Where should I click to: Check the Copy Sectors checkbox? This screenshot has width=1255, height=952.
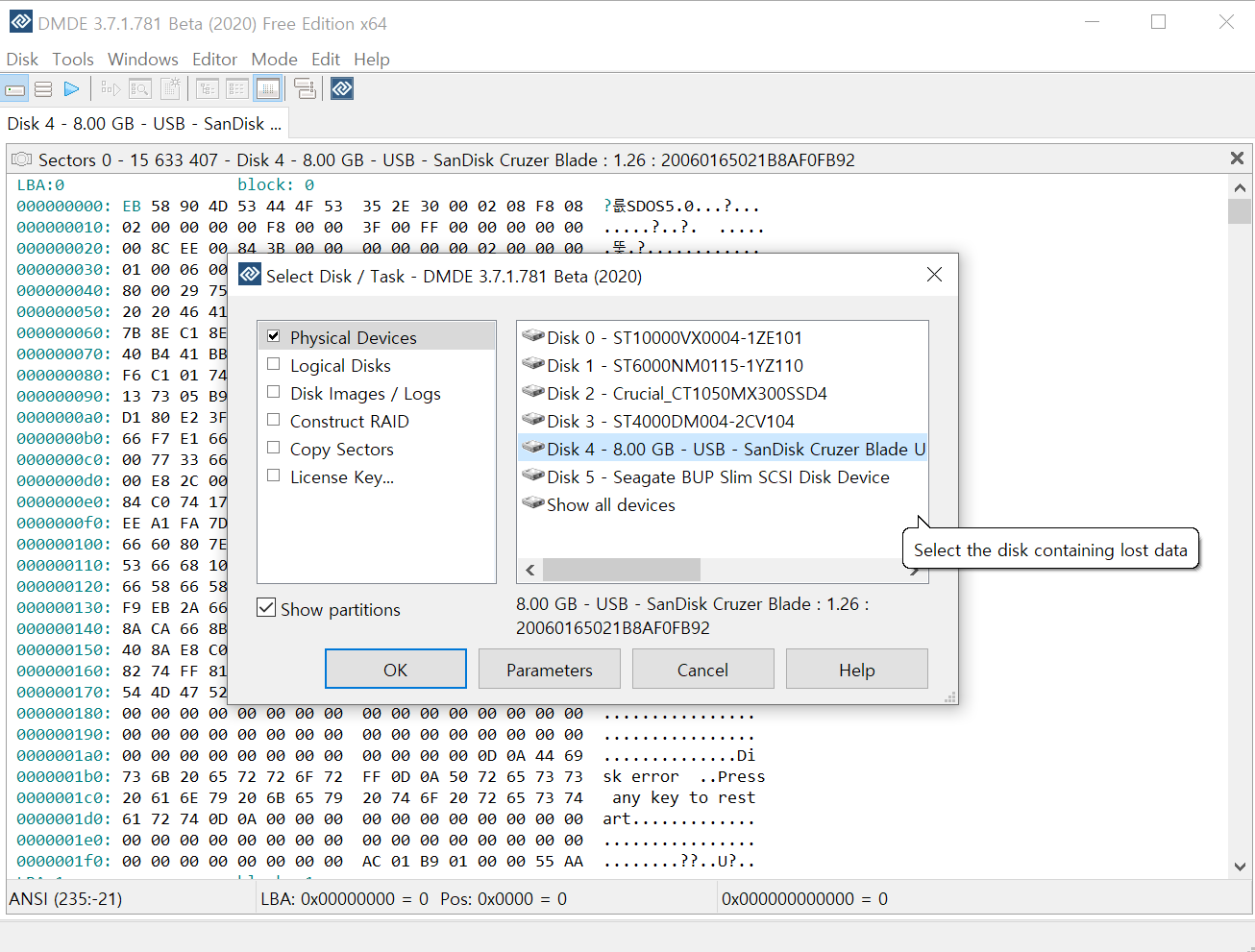(x=274, y=448)
